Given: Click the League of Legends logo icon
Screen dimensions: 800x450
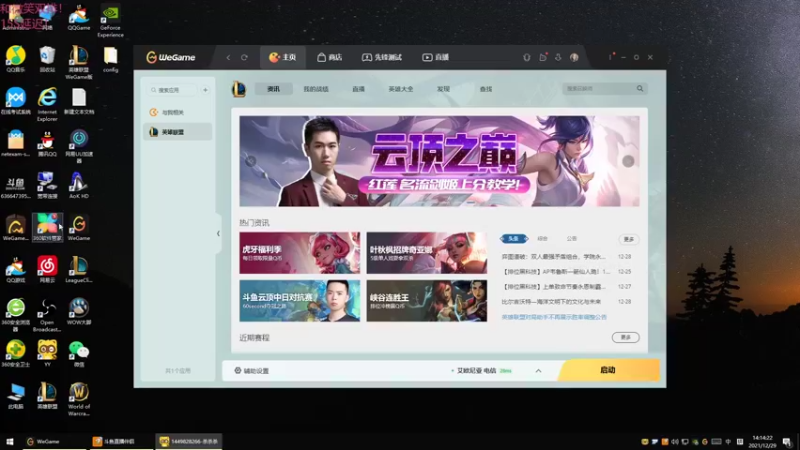Looking at the screenshot, I should coord(239,89).
